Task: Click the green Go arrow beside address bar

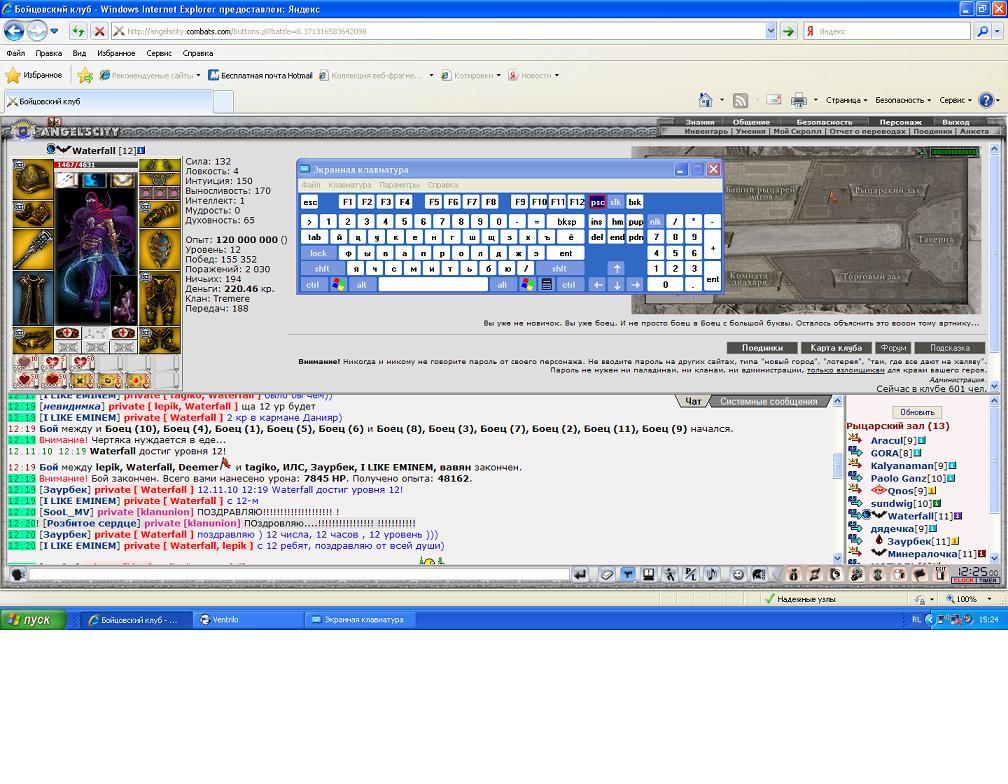Action: 789,31
